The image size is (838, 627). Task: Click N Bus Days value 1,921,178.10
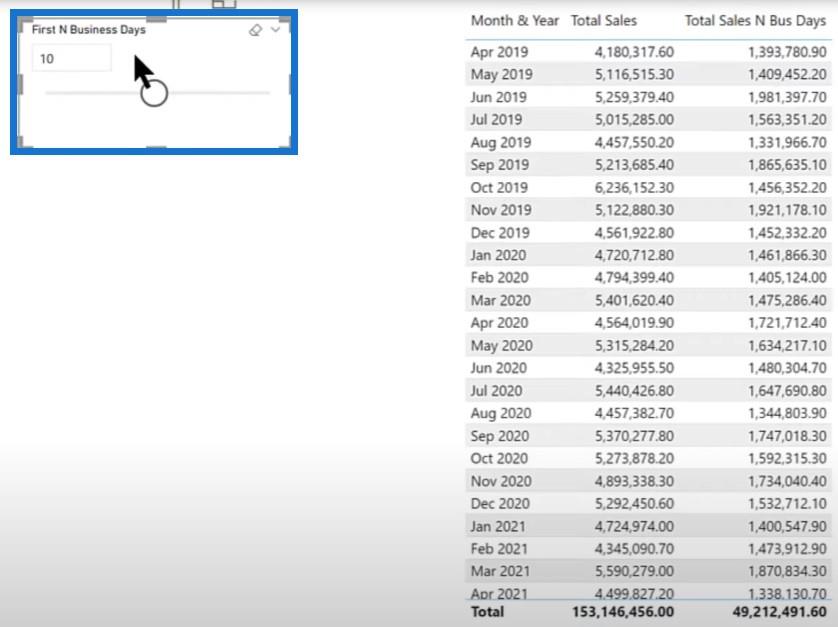pos(787,210)
